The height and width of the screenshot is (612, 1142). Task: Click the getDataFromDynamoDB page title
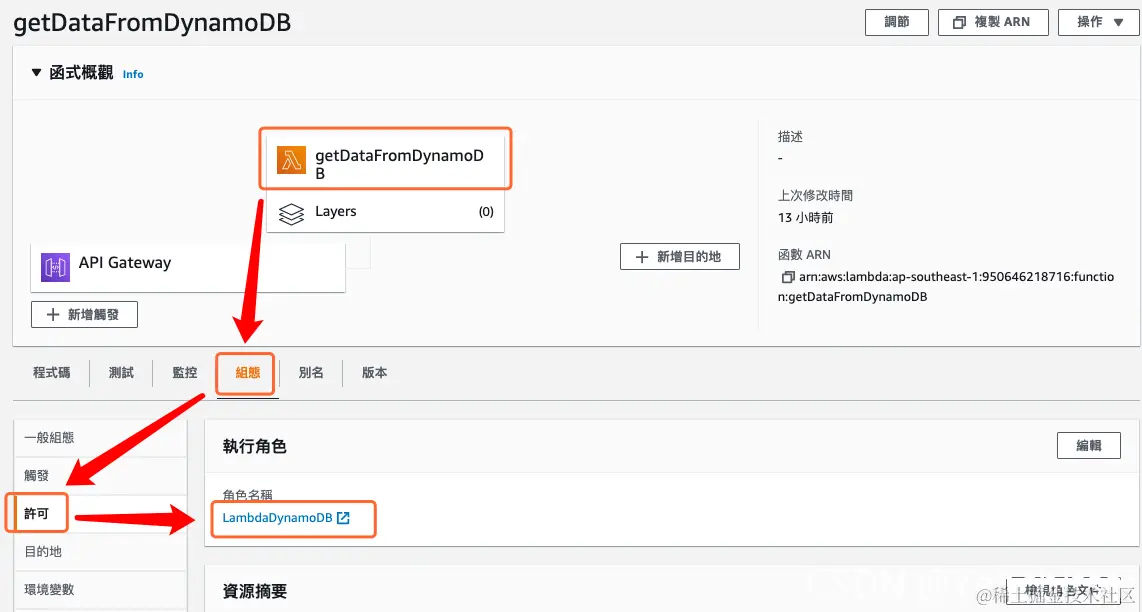click(152, 23)
